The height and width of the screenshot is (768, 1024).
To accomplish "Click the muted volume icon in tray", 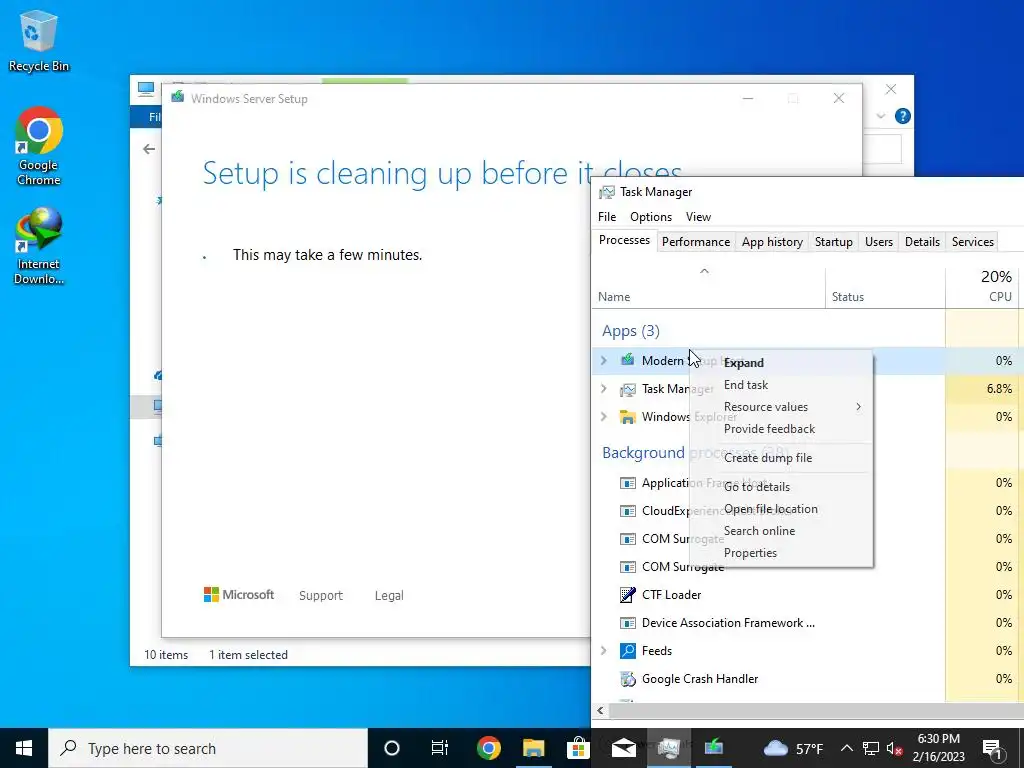I will point(895,749).
